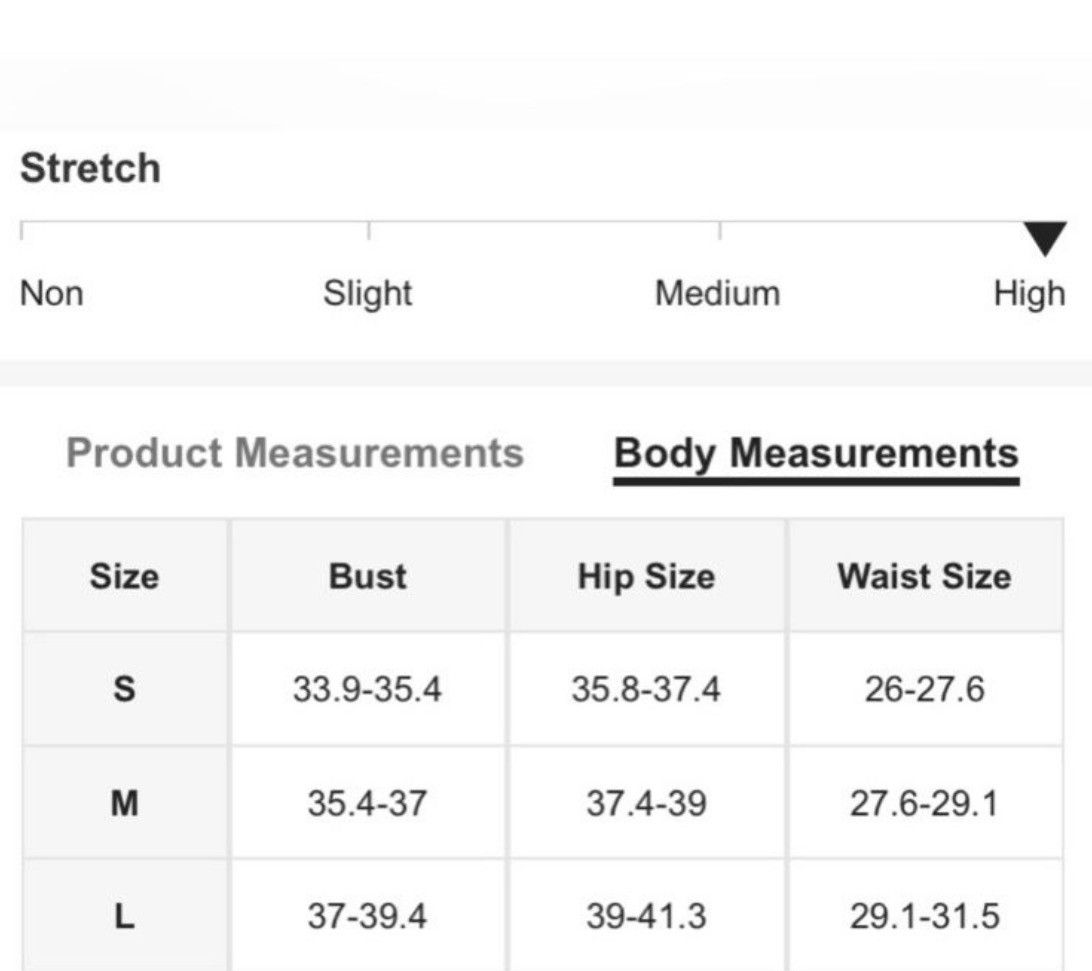Screen dimensions: 1092x971
Task: Click the High stretch label
Action: click(x=1029, y=295)
